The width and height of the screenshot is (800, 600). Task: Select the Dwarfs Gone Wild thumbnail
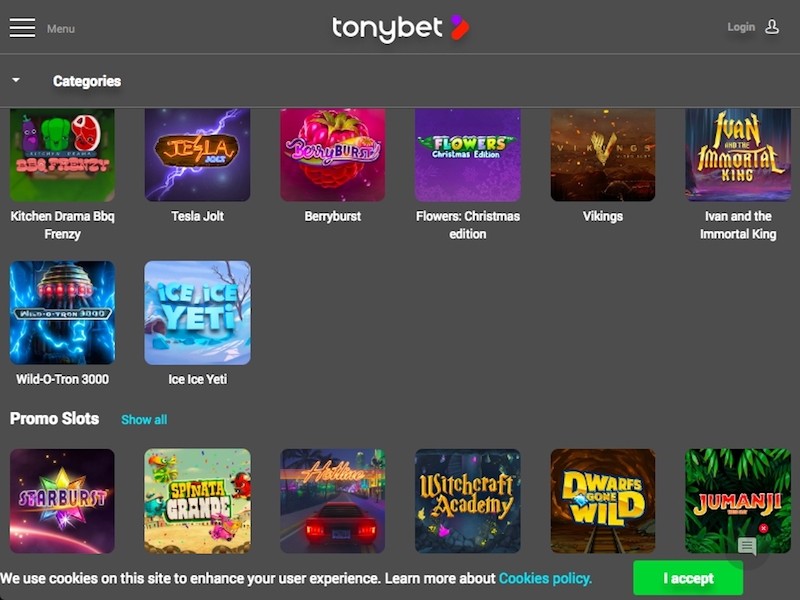click(x=603, y=501)
